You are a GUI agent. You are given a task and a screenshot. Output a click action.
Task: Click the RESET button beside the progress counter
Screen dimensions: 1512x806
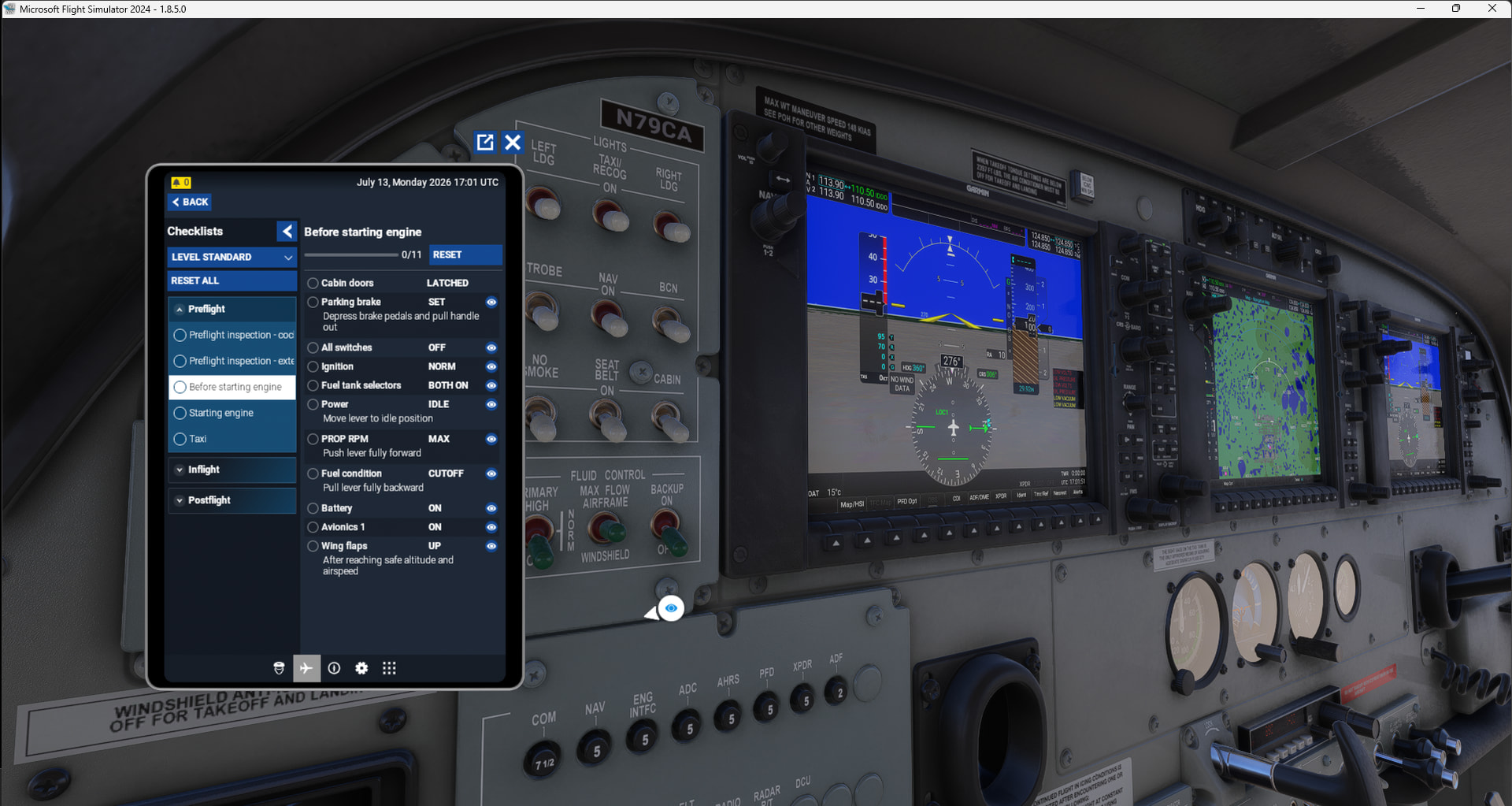pyautogui.click(x=465, y=254)
